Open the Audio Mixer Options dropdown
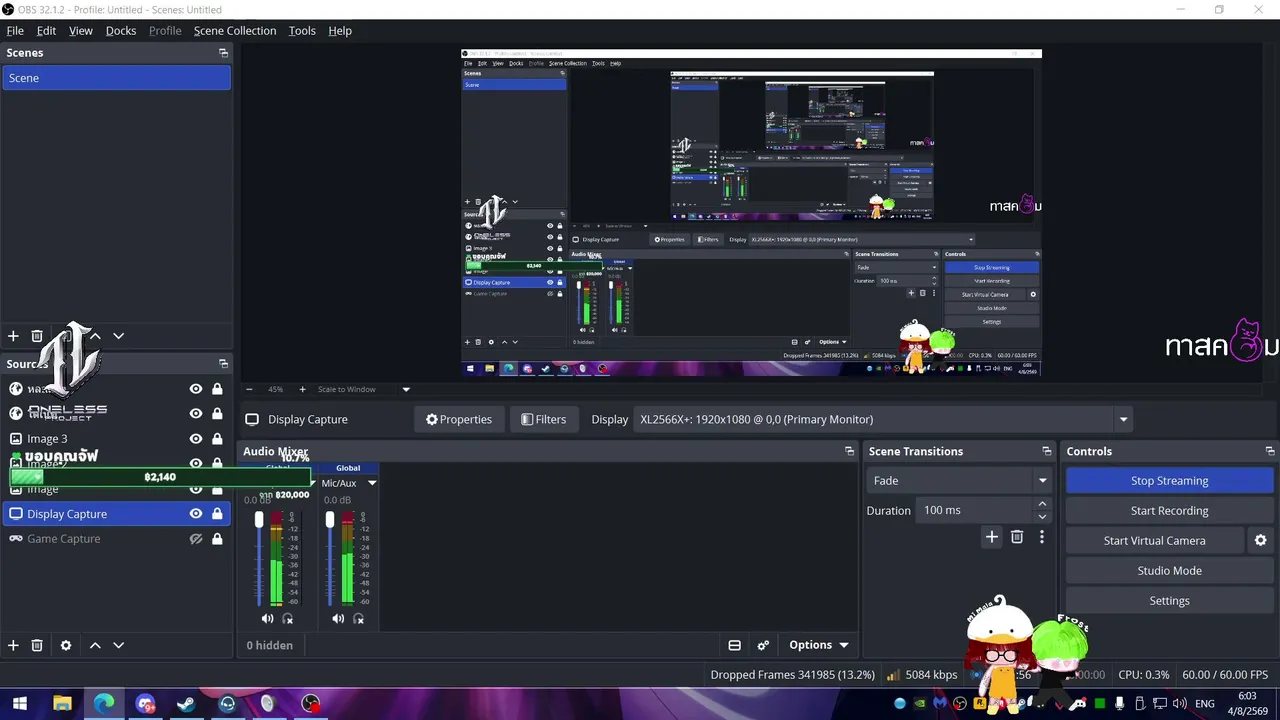1280x720 pixels. point(818,645)
